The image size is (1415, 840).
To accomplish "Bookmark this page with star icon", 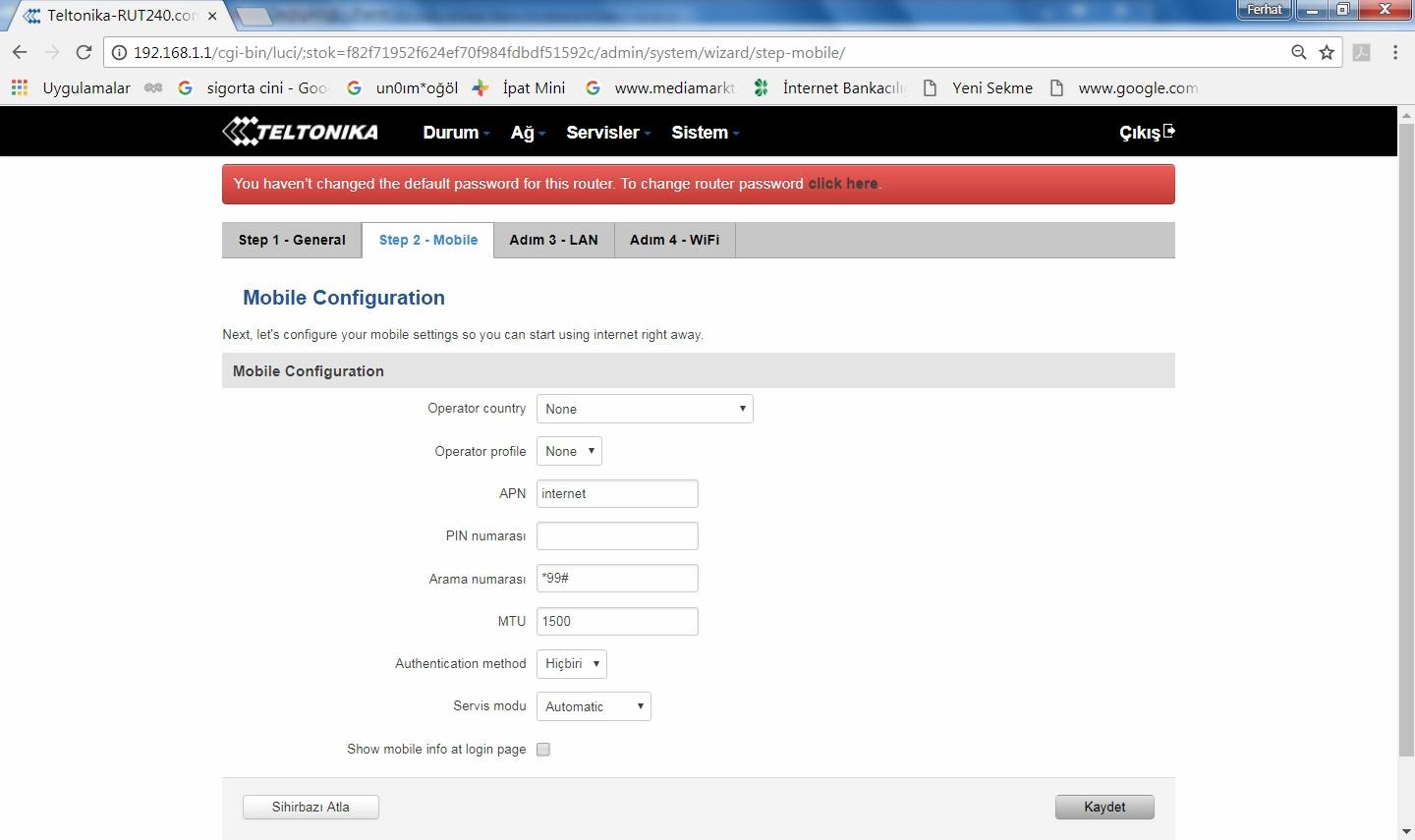I will coord(1327,53).
